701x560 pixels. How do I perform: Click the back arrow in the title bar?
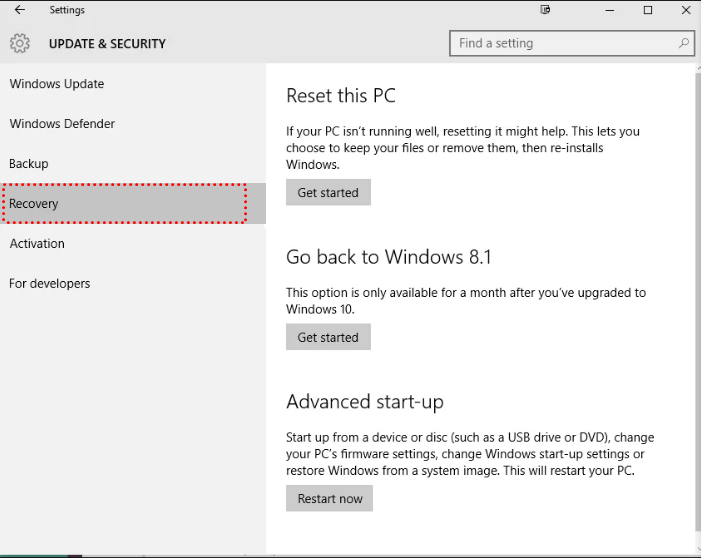[20, 10]
